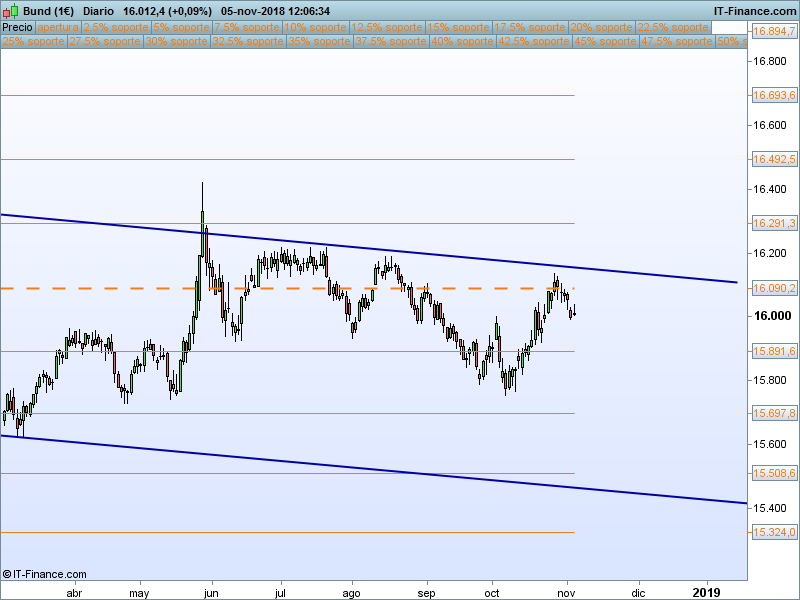Click the 15.891,6 price level tag
Screen dimensions: 800x600
tap(774, 352)
